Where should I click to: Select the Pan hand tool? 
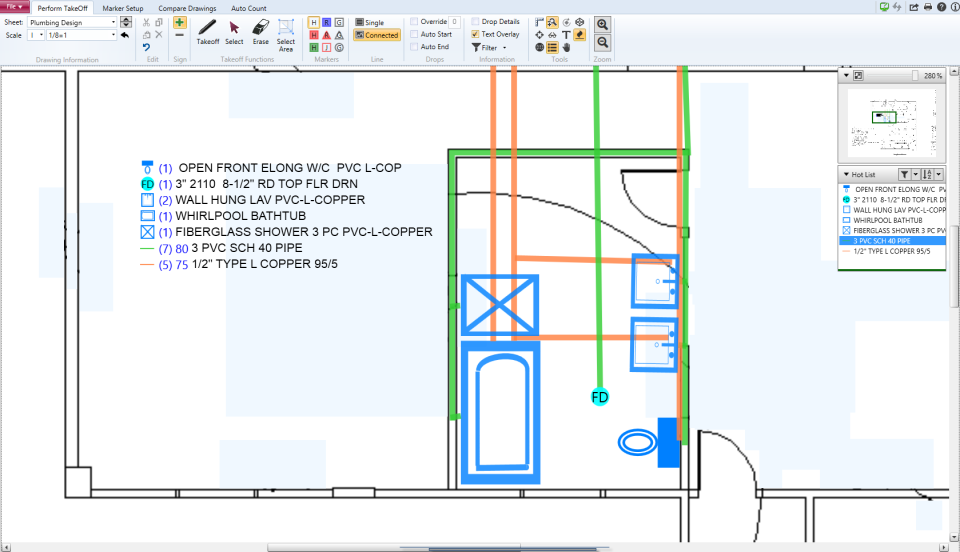tap(566, 47)
